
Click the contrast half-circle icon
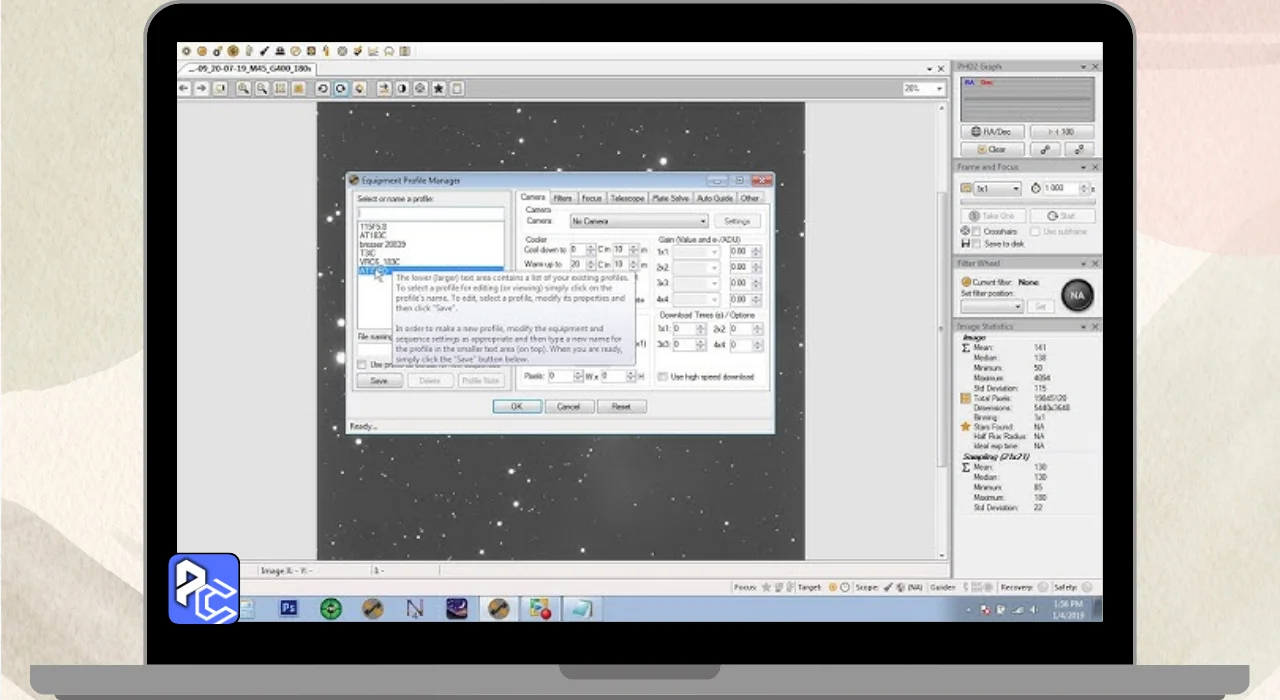coord(402,89)
